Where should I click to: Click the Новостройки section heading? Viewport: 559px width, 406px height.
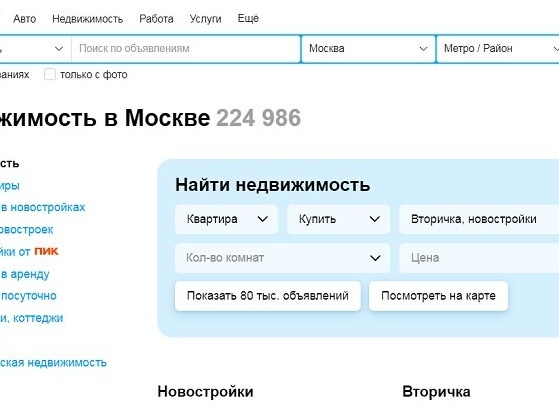click(205, 391)
